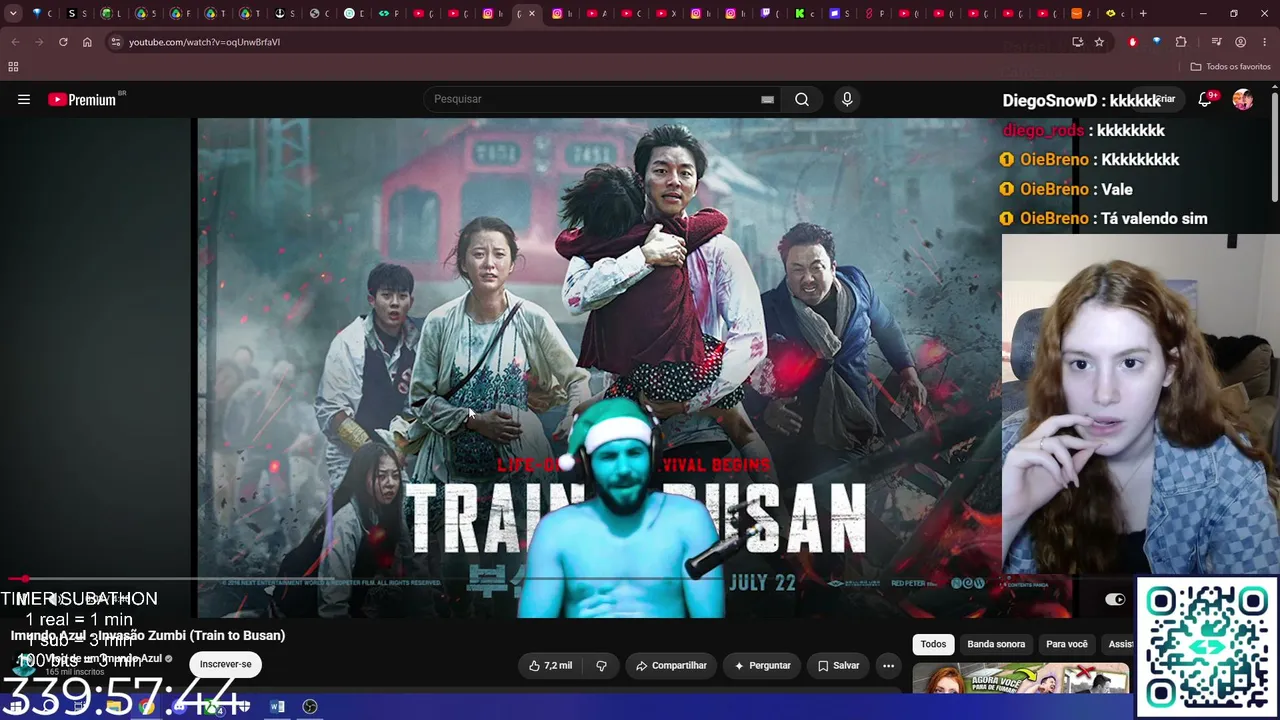The width and height of the screenshot is (1280, 720).
Task: Click the recommended video thumbnail
Action: coord(1021,678)
